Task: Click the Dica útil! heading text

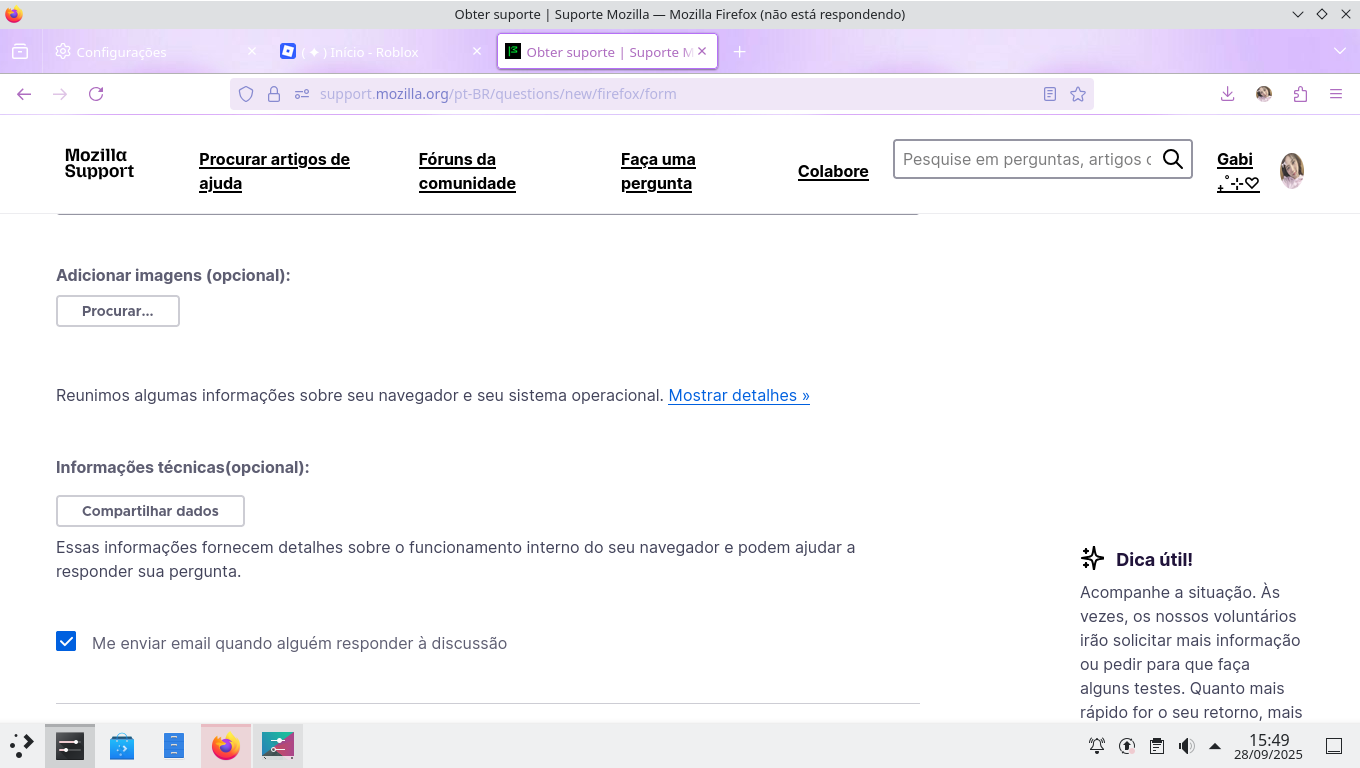Action: (1154, 559)
